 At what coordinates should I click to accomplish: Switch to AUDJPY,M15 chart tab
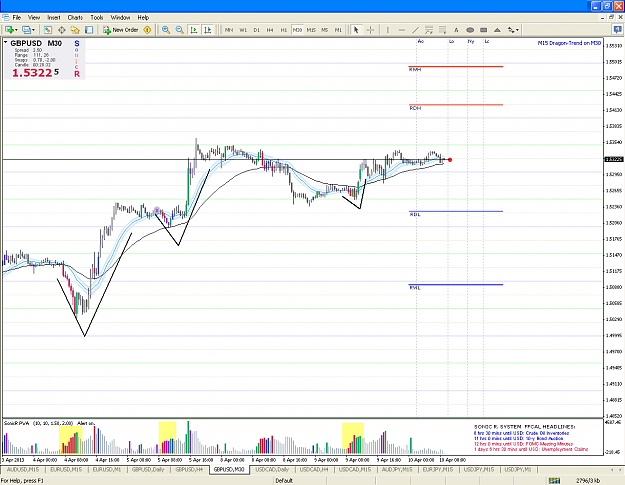coord(397,470)
